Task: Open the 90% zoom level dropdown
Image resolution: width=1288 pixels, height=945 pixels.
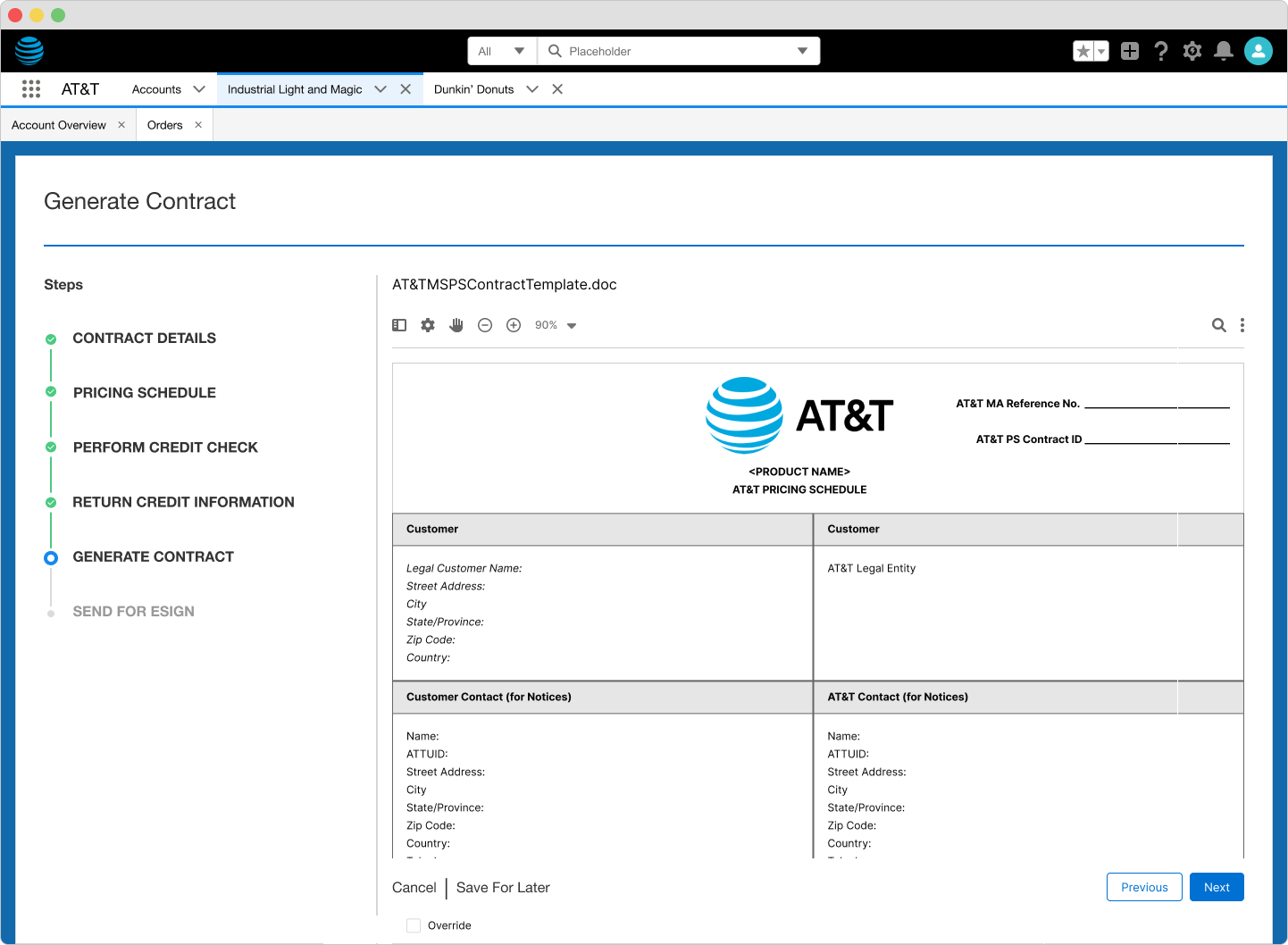Action: tap(556, 325)
